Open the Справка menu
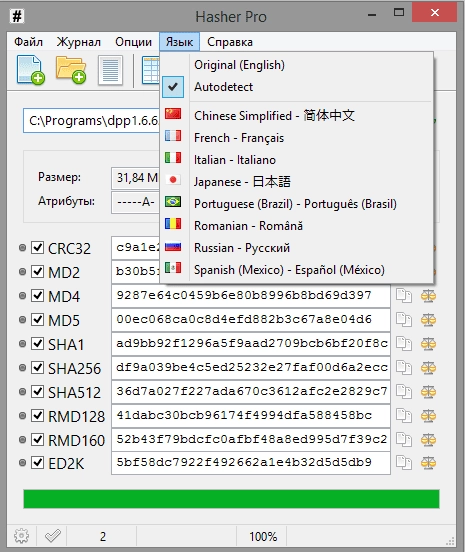The width and height of the screenshot is (465, 552). (230, 42)
